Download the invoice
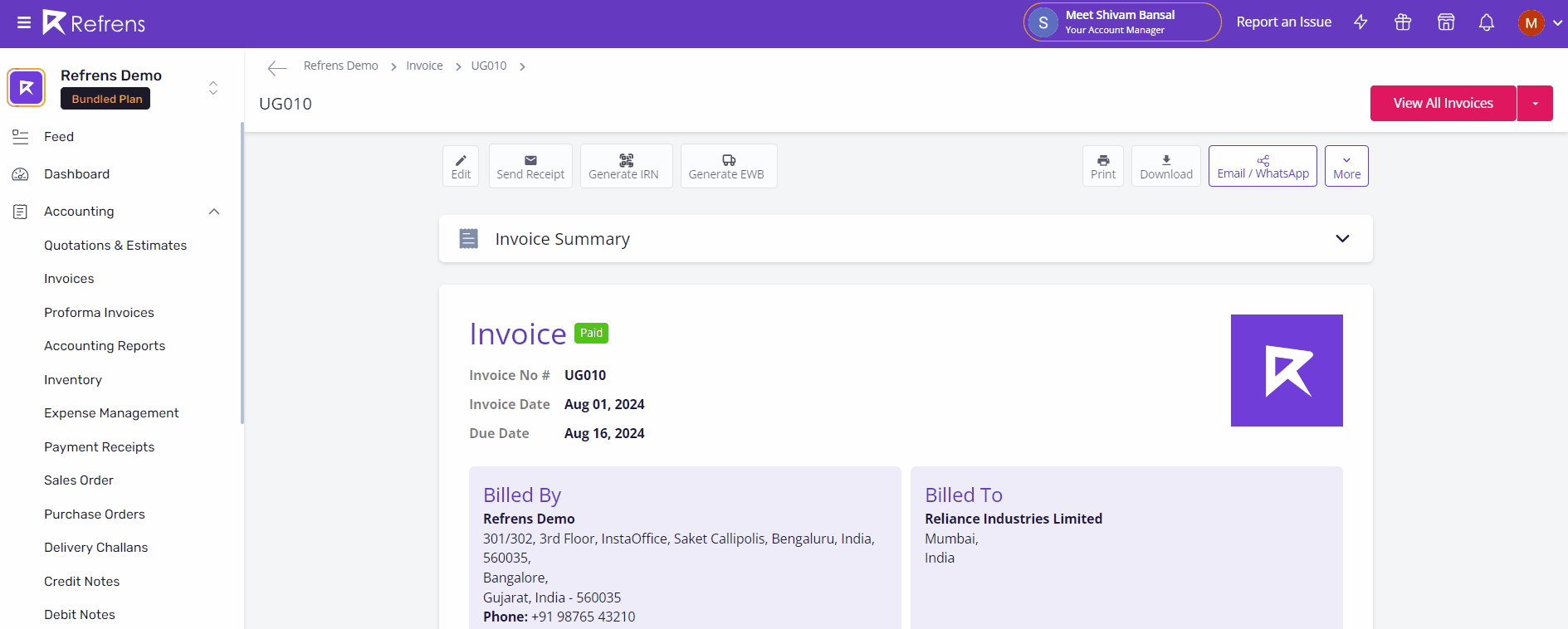This screenshot has height=629, width=1568. 1166,166
